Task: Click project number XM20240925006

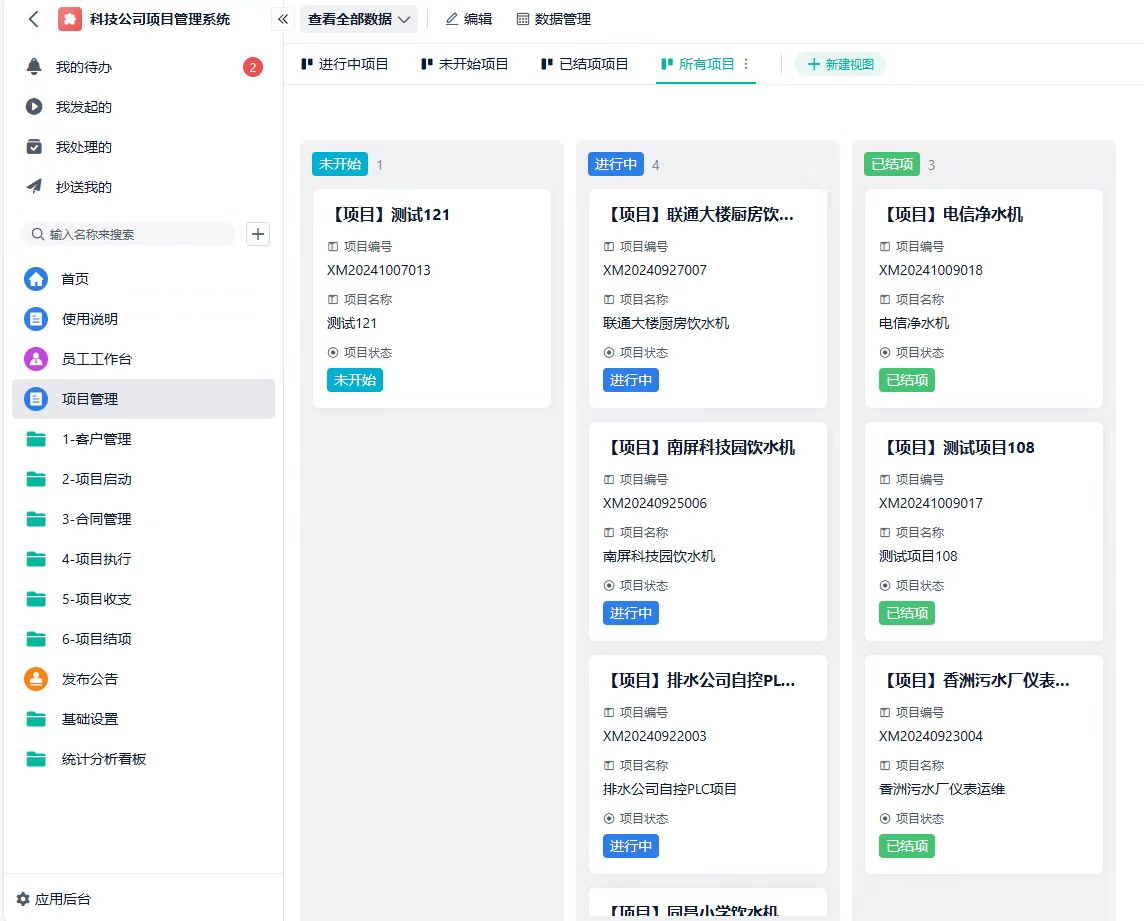Action: click(x=654, y=503)
